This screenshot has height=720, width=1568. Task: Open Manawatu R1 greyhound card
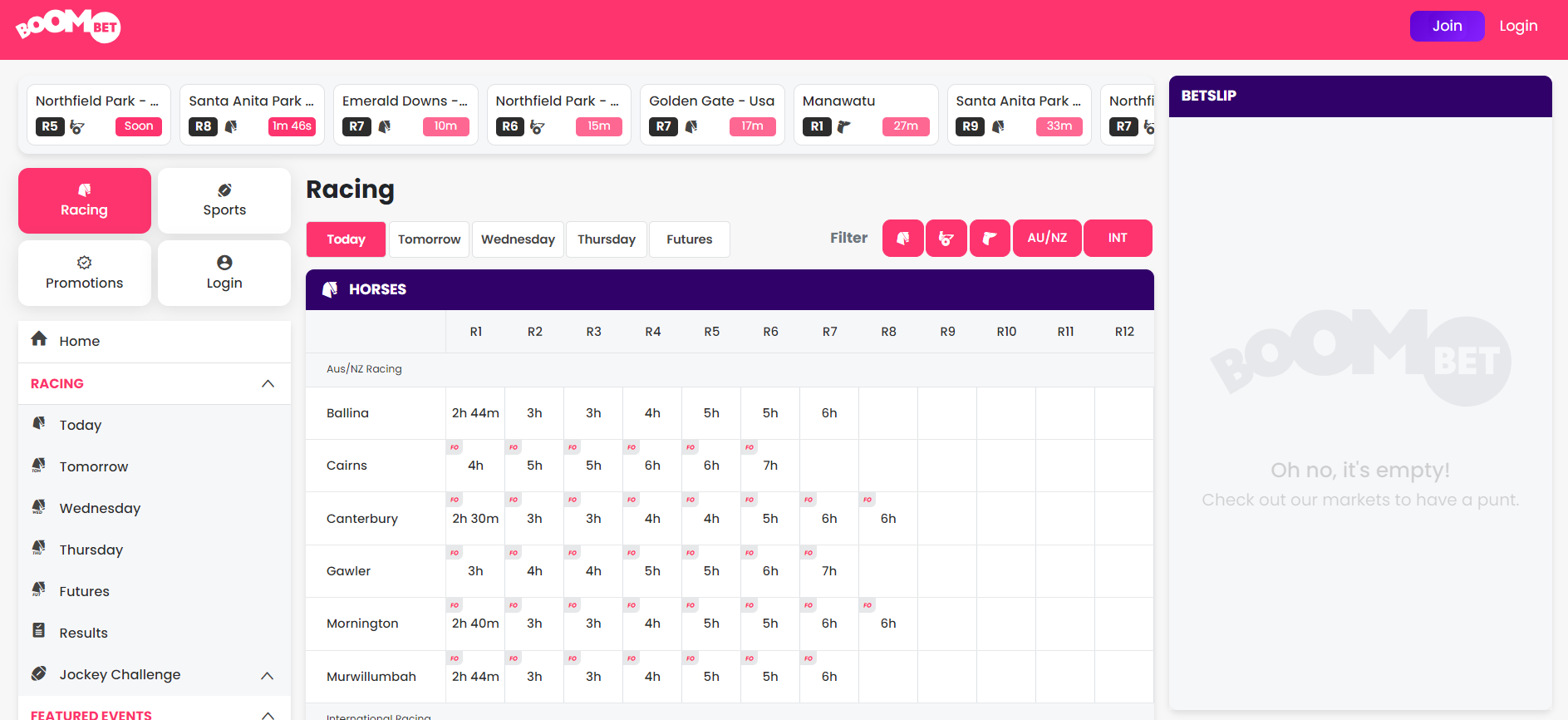pos(866,115)
